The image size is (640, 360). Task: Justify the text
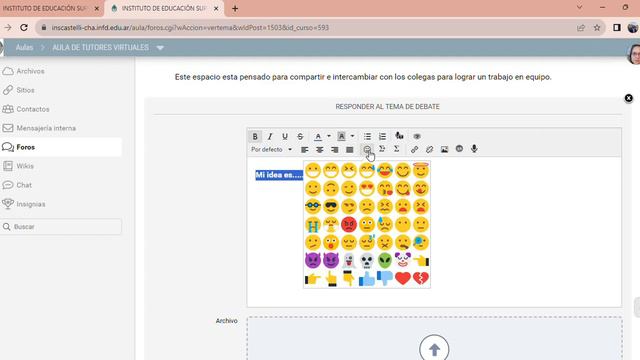click(349, 150)
